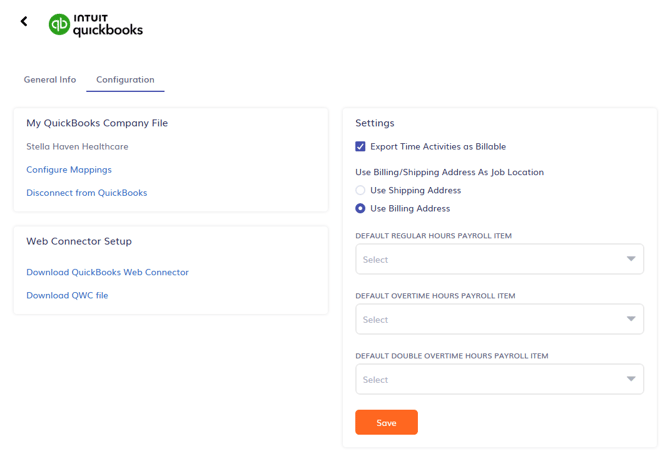Screen dimensions: 670x471
Task: Open the Configure Mappings link
Action: point(69,170)
